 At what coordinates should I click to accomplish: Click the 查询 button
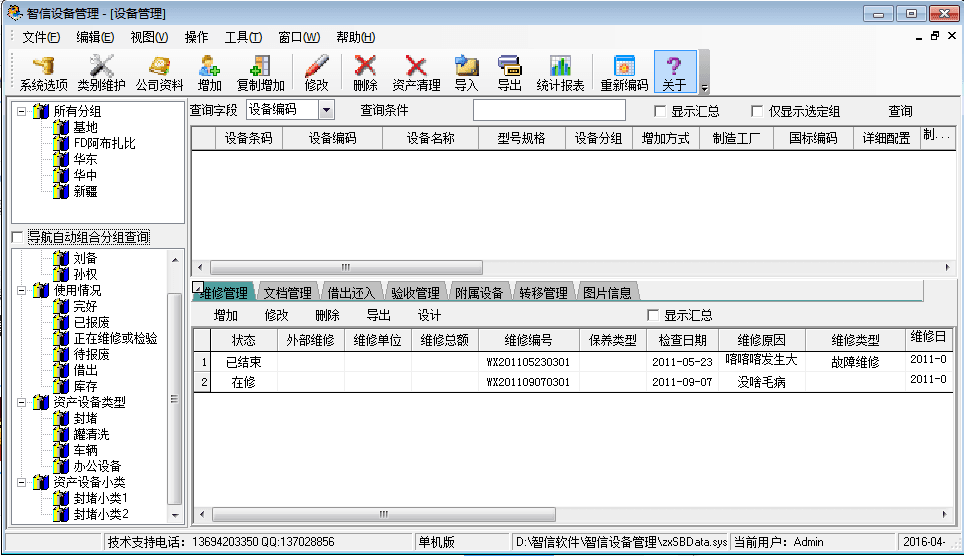coord(900,112)
